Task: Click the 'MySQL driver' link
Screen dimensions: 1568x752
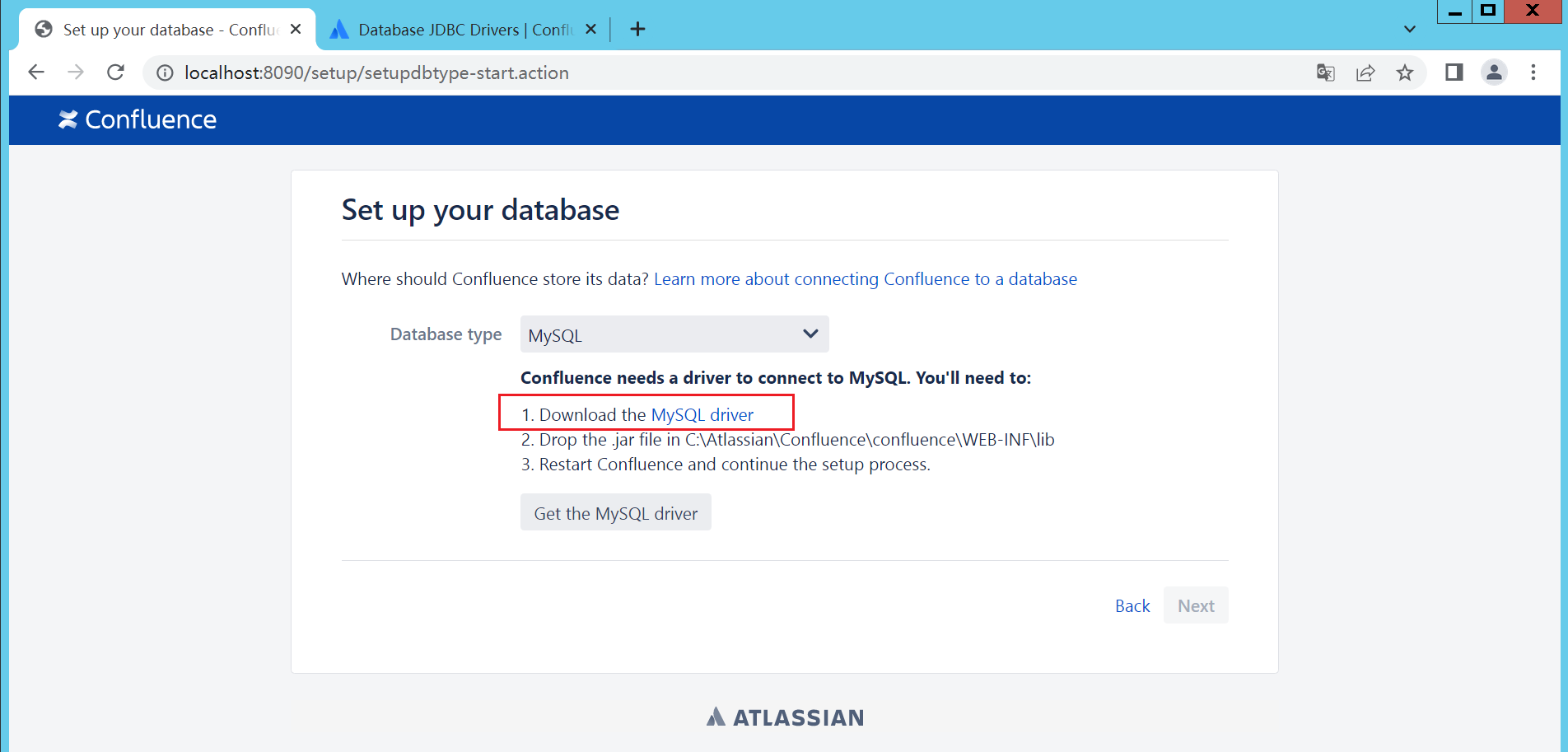Action: [702, 415]
